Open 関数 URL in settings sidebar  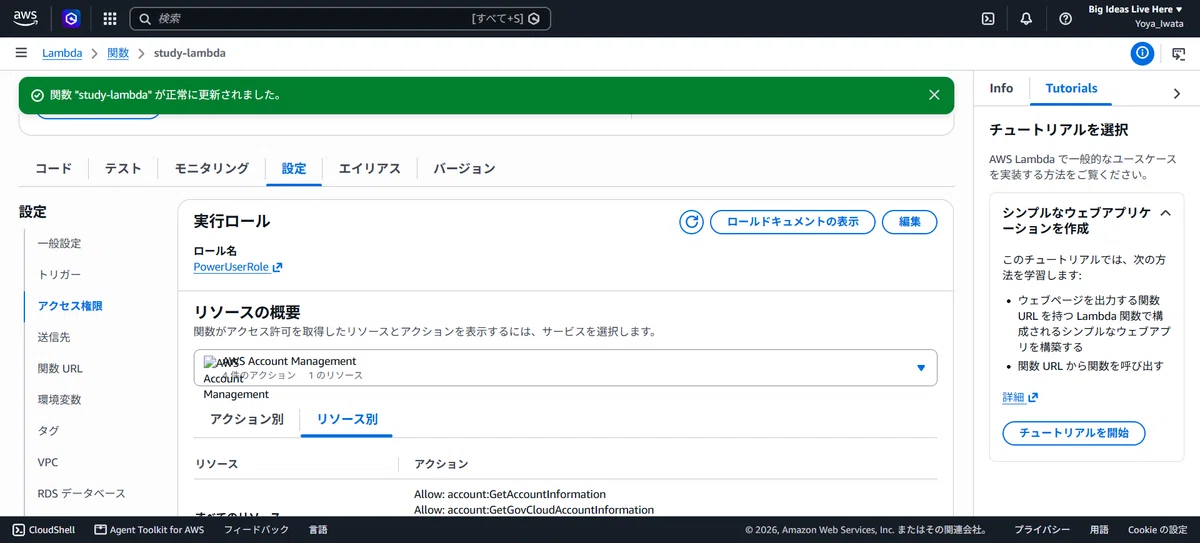pos(60,368)
